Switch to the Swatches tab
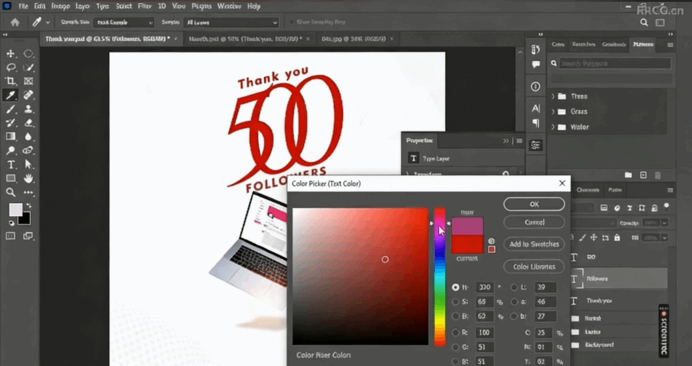Image resolution: width=692 pixels, height=366 pixels. click(584, 44)
